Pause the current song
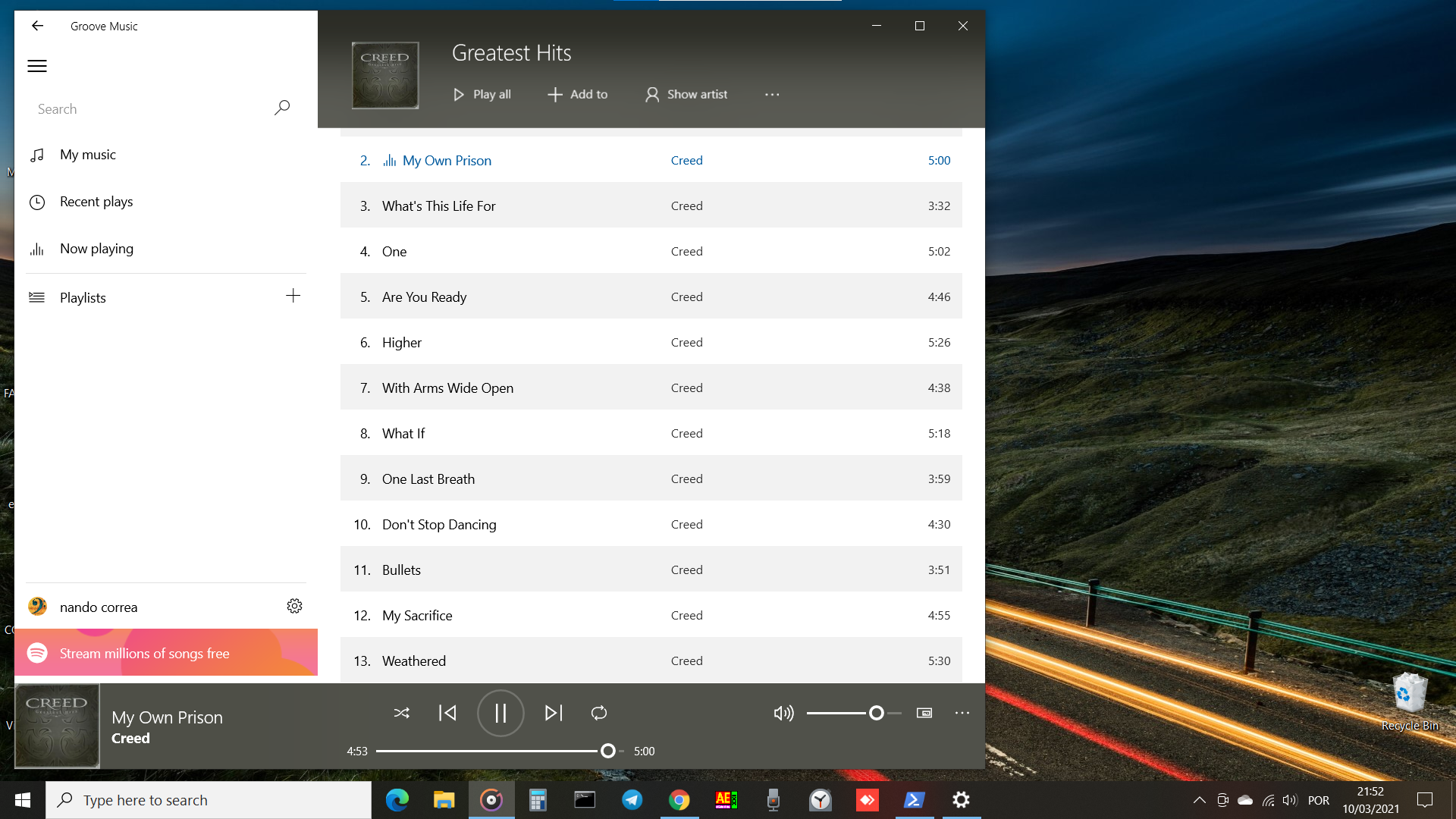This screenshot has width=1456, height=819. click(500, 713)
